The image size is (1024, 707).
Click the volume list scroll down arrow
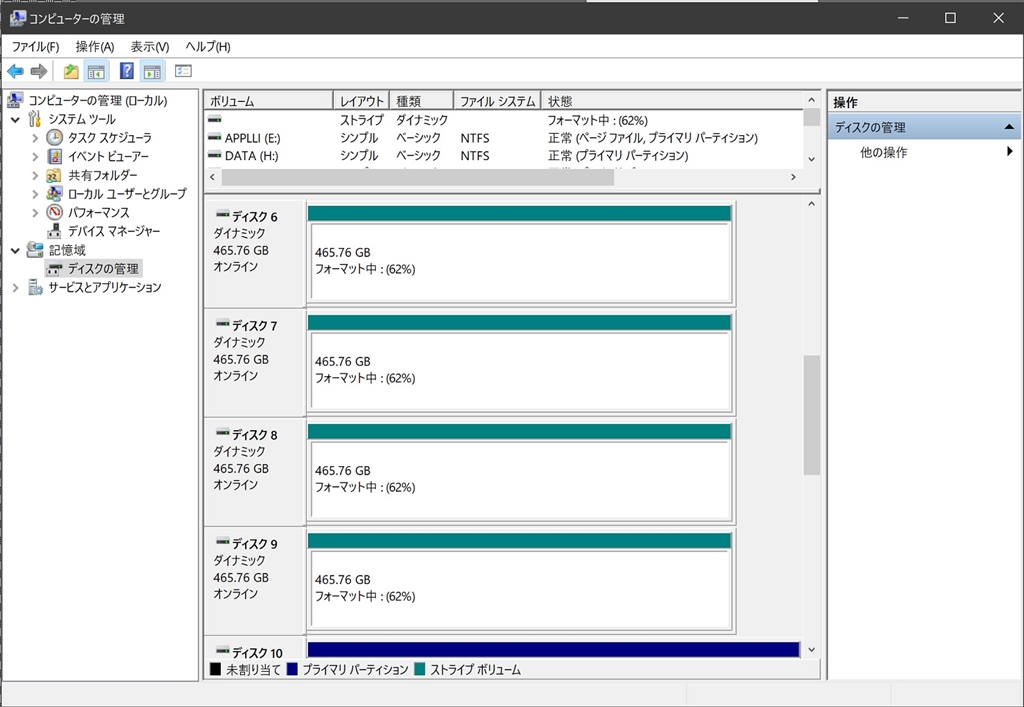click(x=811, y=159)
